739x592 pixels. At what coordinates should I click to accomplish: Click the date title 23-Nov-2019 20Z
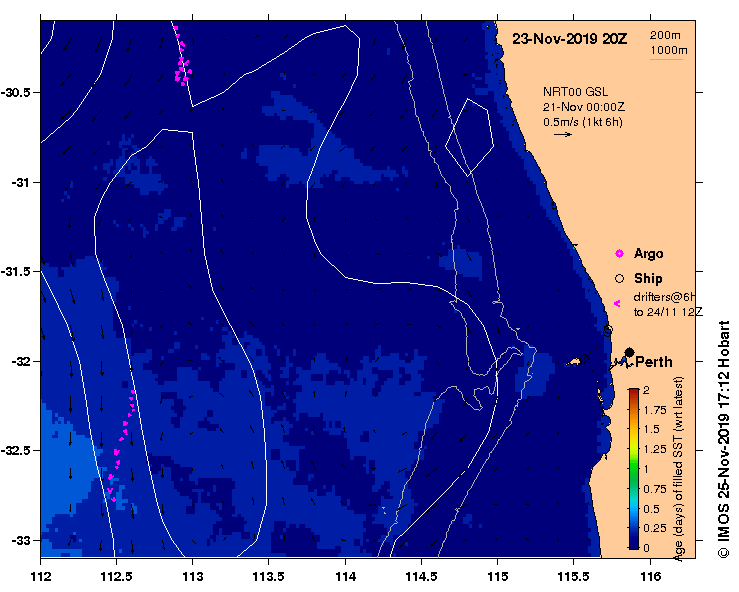(569, 39)
